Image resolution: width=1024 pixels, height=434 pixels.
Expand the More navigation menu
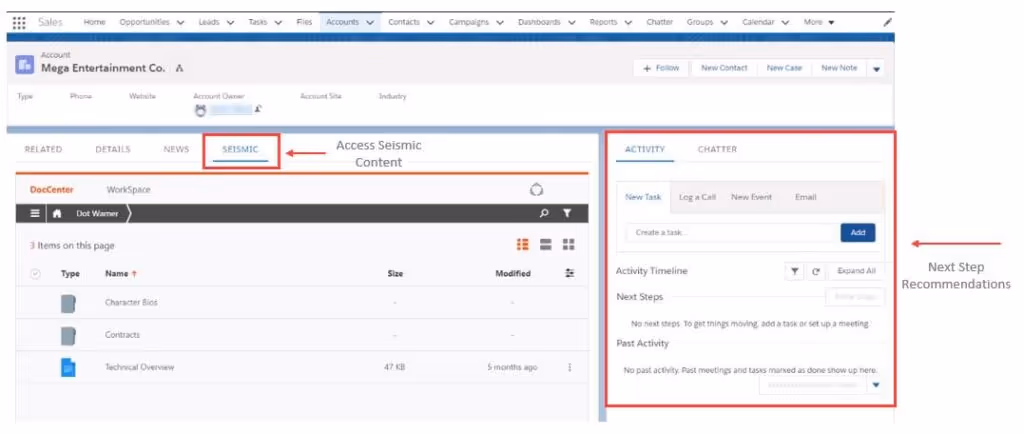pyautogui.click(x=819, y=22)
